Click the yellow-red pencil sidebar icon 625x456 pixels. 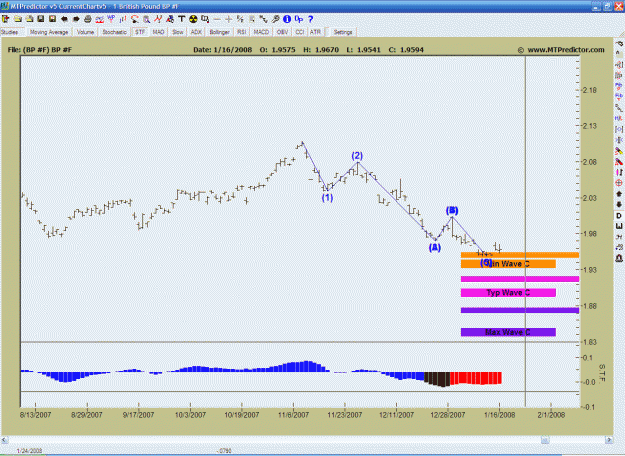[619, 151]
